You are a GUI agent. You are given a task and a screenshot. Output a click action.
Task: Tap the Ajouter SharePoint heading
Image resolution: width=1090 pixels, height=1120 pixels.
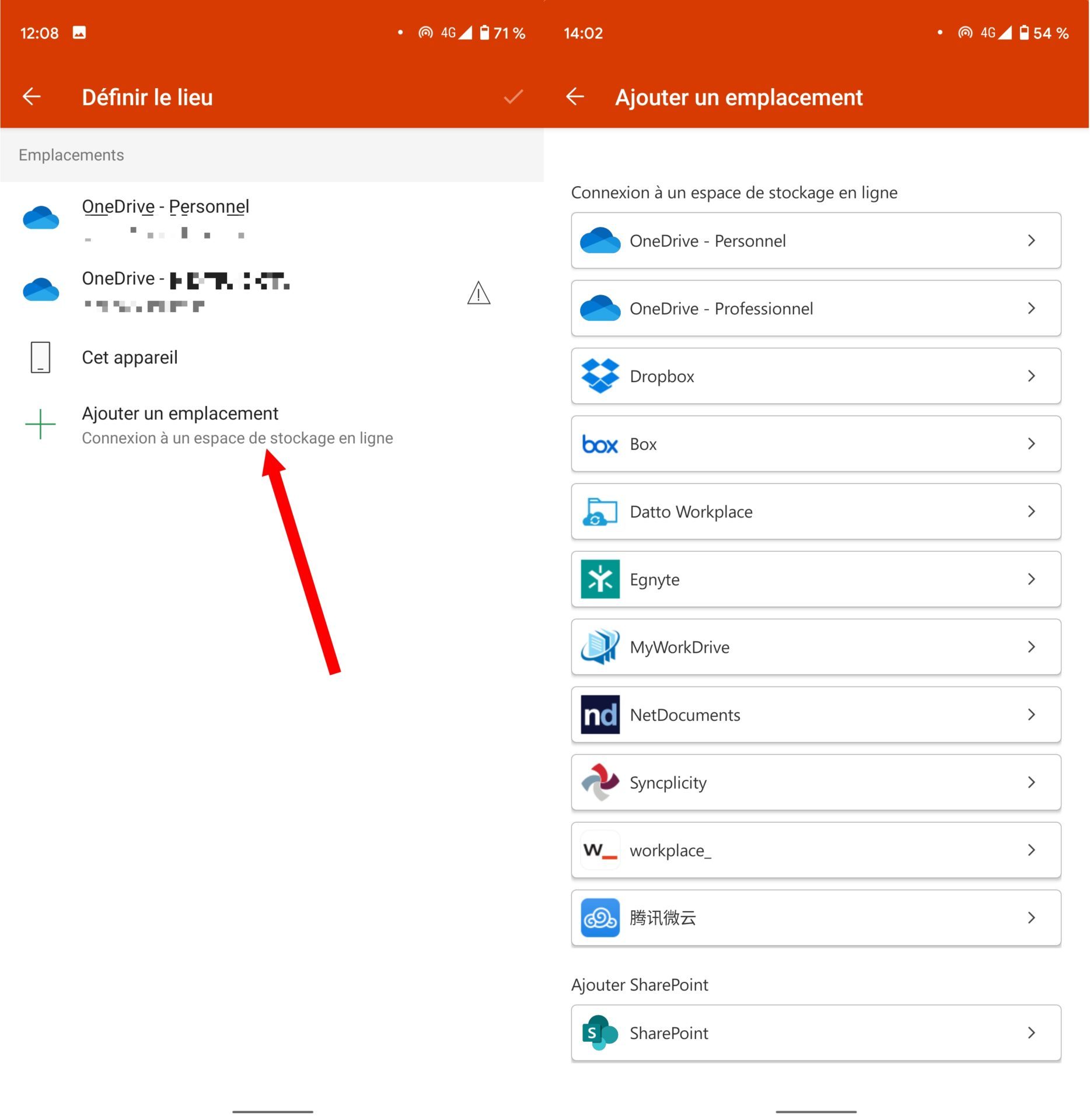tap(640, 985)
